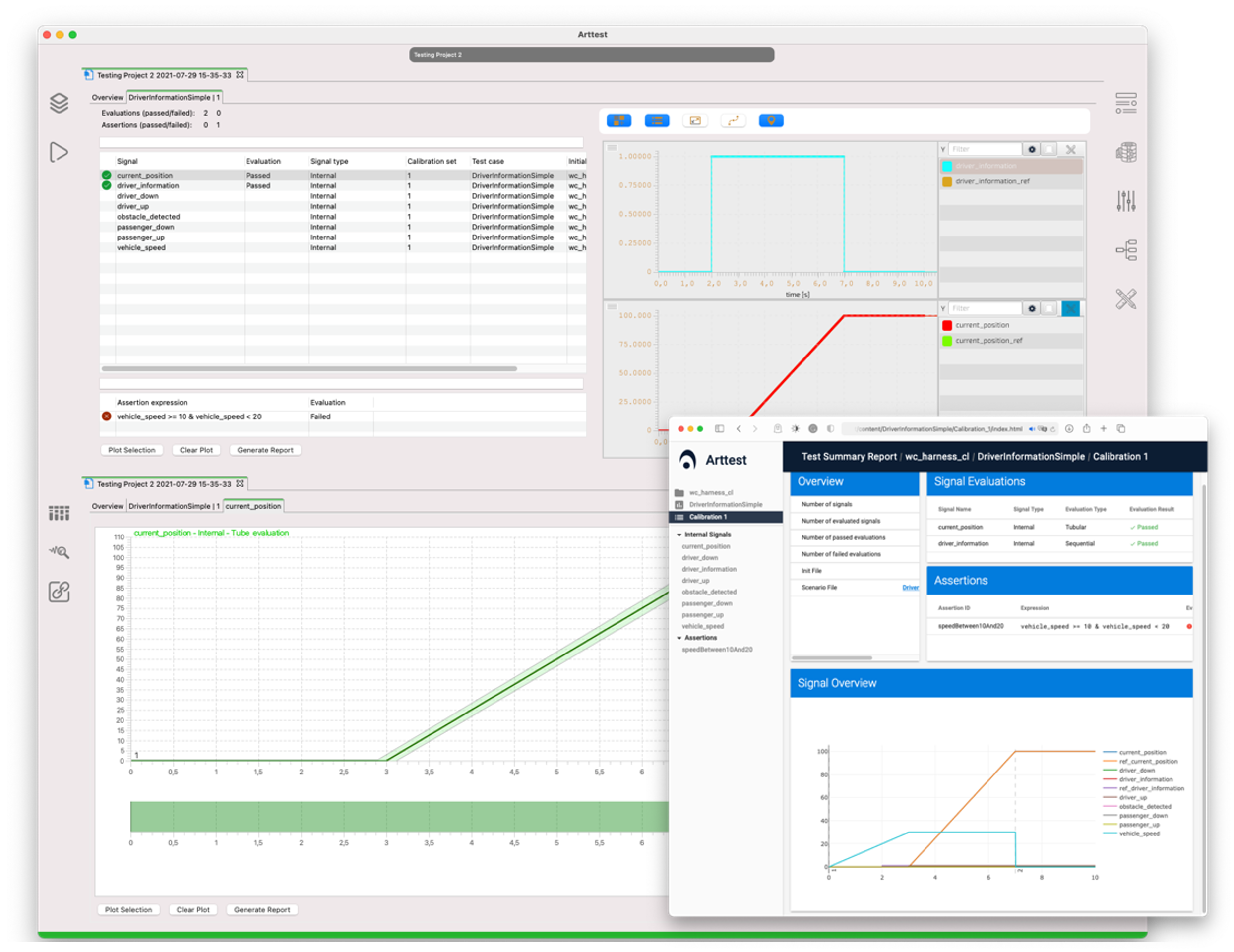Click Plot Selection below the tube evaluation chart
Image resolution: width=1234 pixels, height=952 pixels.
[128, 910]
